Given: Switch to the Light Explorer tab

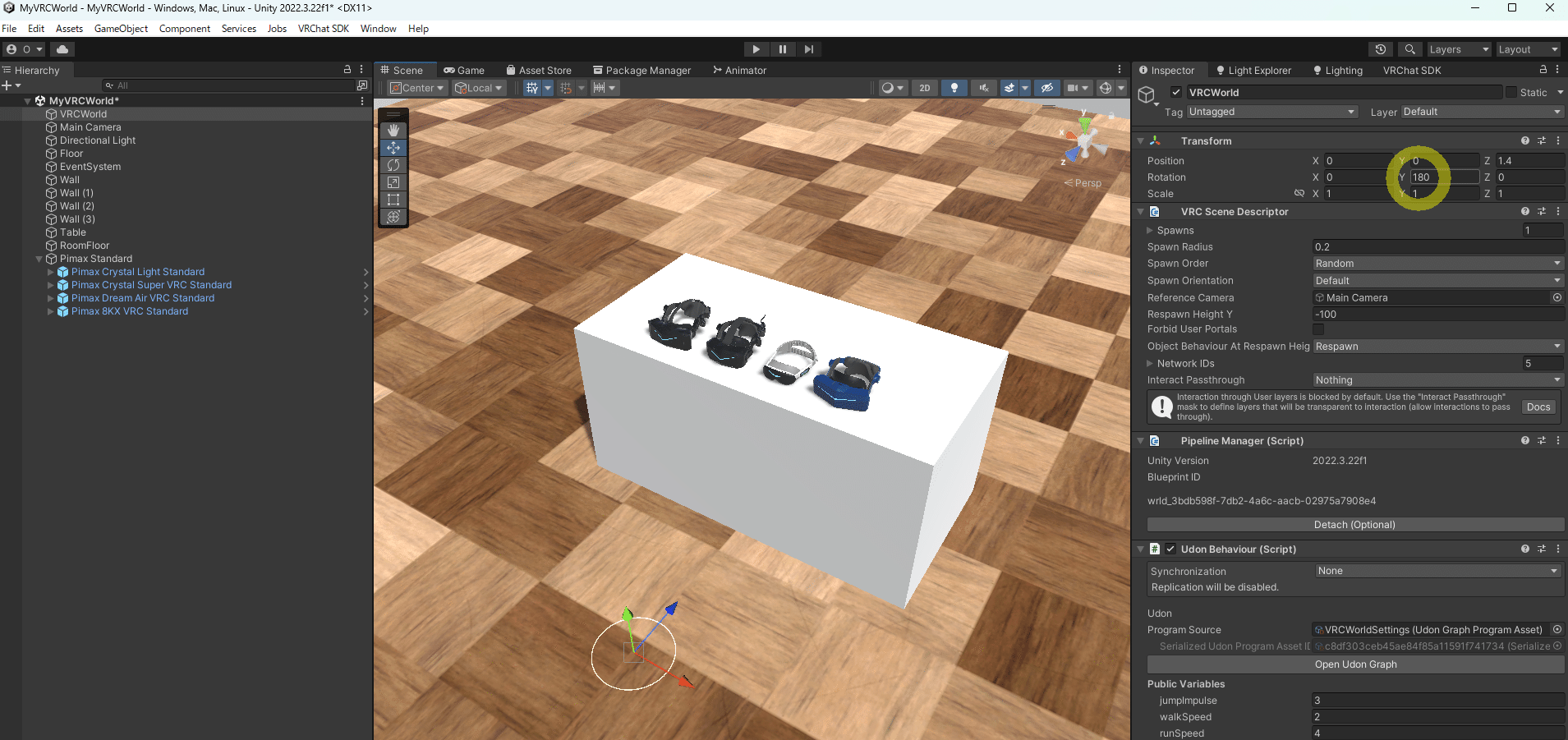Looking at the screenshot, I should 1253,70.
